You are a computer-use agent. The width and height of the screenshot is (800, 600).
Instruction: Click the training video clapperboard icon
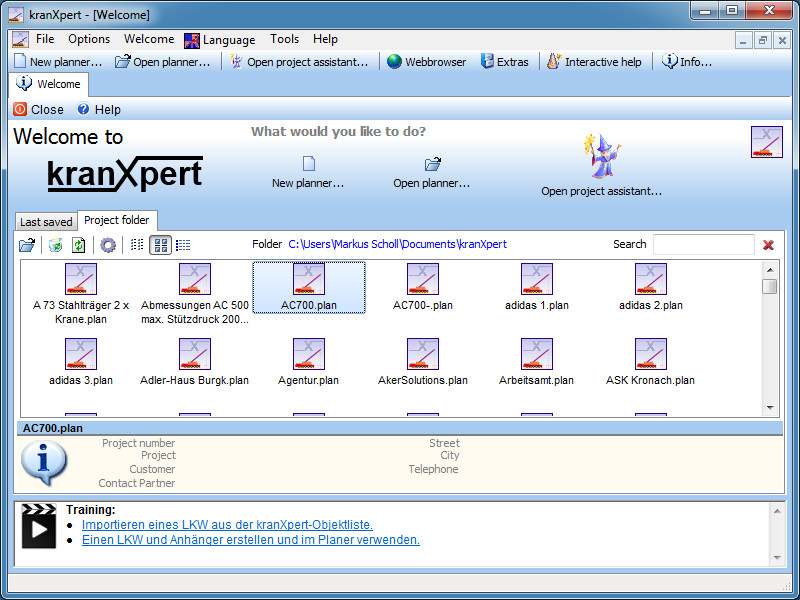coord(39,526)
